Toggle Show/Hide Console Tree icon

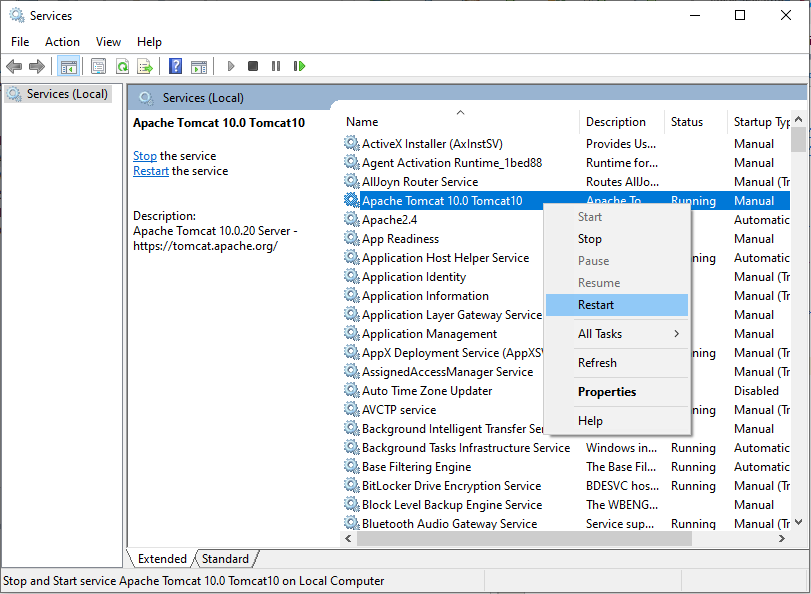point(68,66)
